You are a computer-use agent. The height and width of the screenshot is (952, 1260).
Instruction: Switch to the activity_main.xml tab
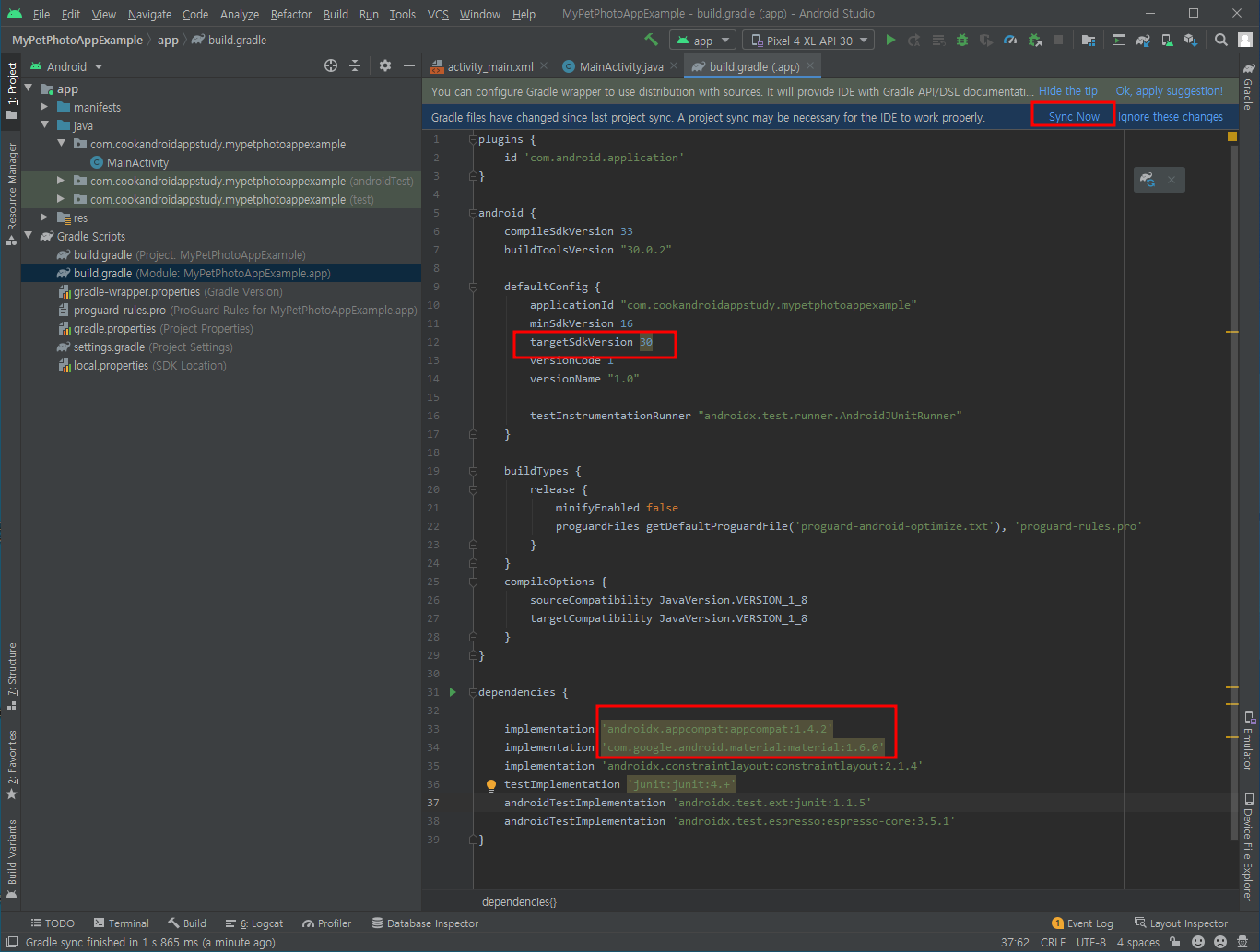coord(489,66)
